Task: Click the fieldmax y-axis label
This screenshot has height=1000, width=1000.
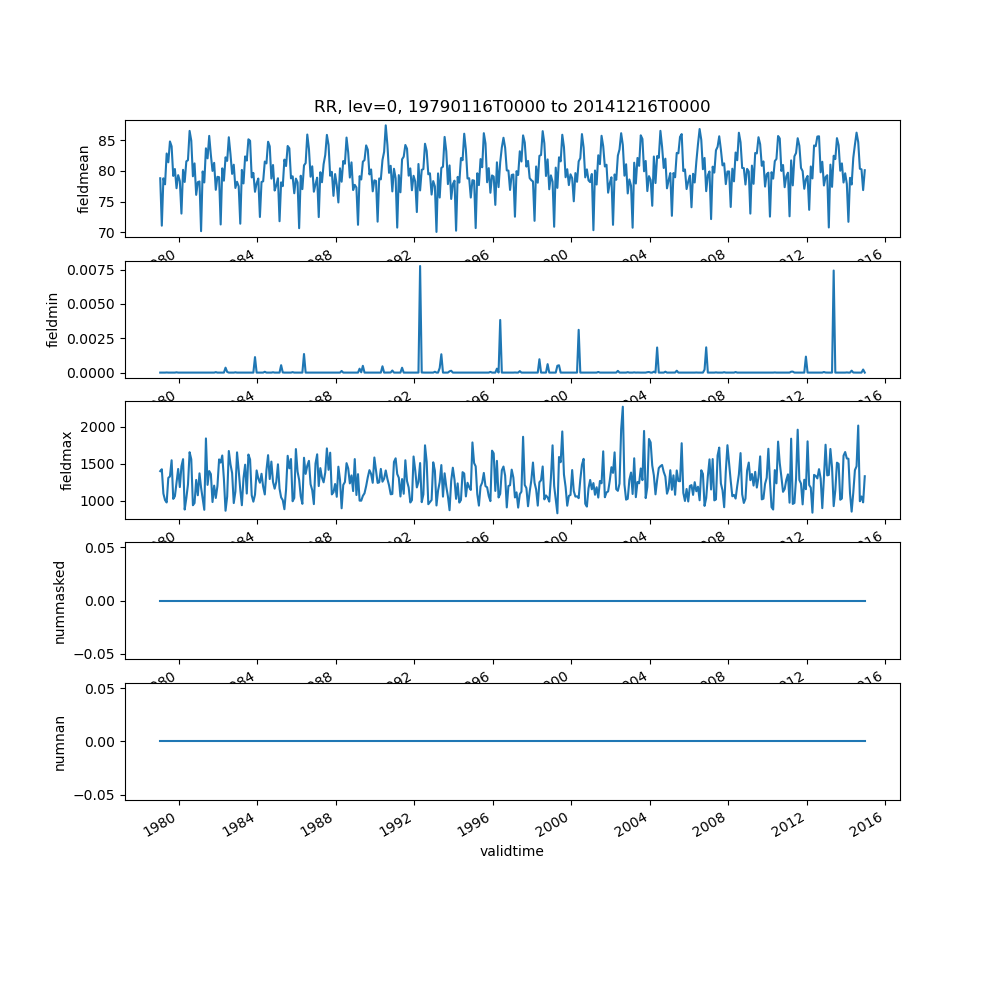Action: 67,460
